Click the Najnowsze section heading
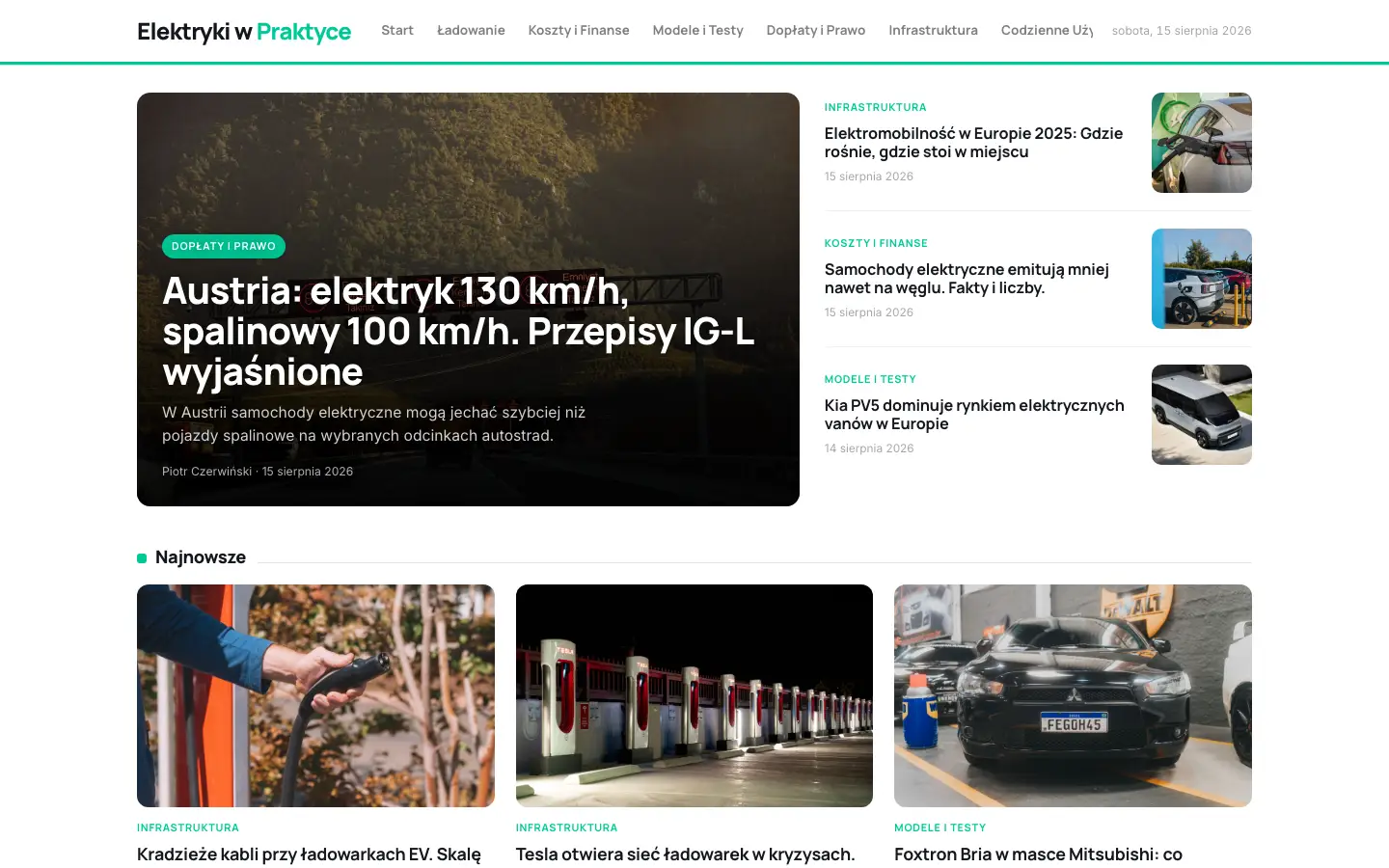The height and width of the screenshot is (868, 1389). [201, 557]
